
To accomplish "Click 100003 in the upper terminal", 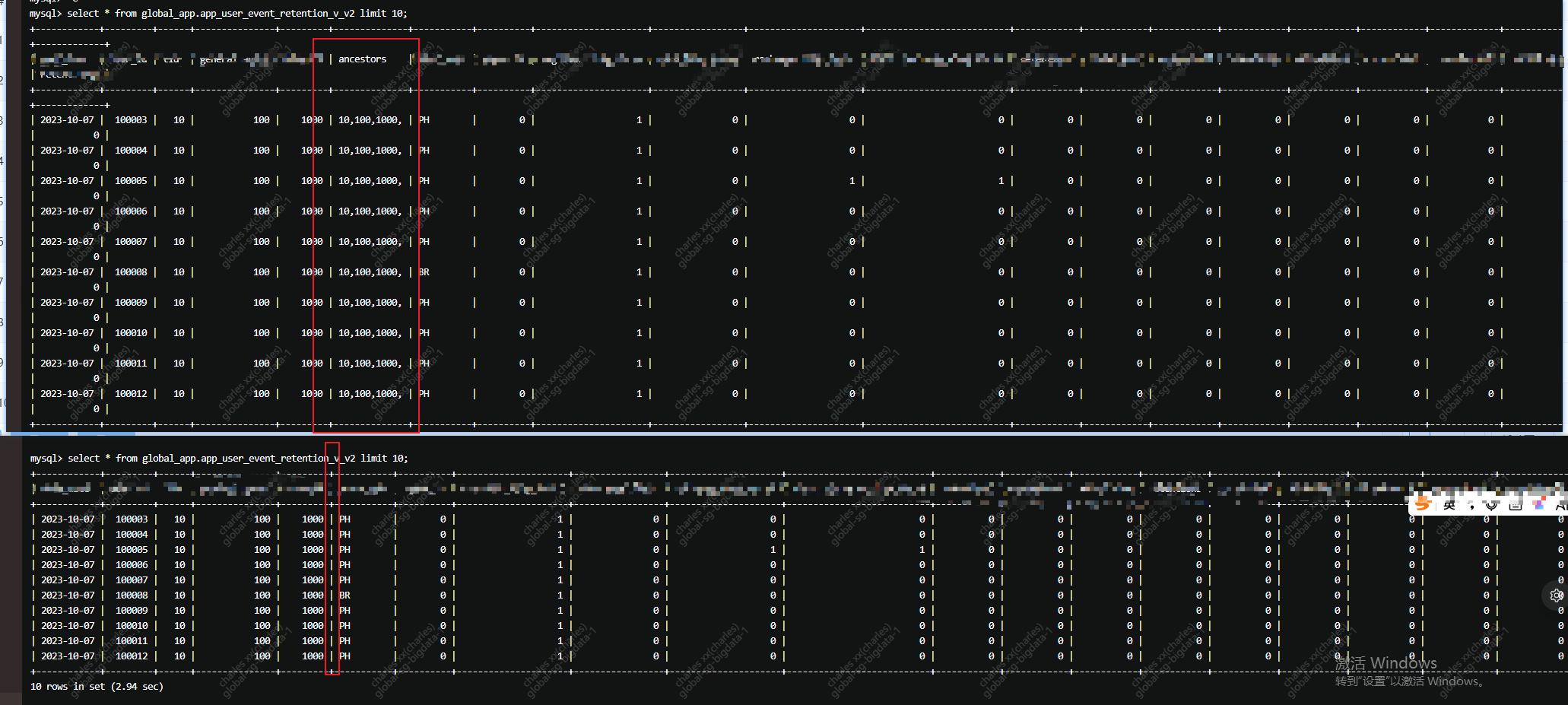I will pyautogui.click(x=131, y=119).
